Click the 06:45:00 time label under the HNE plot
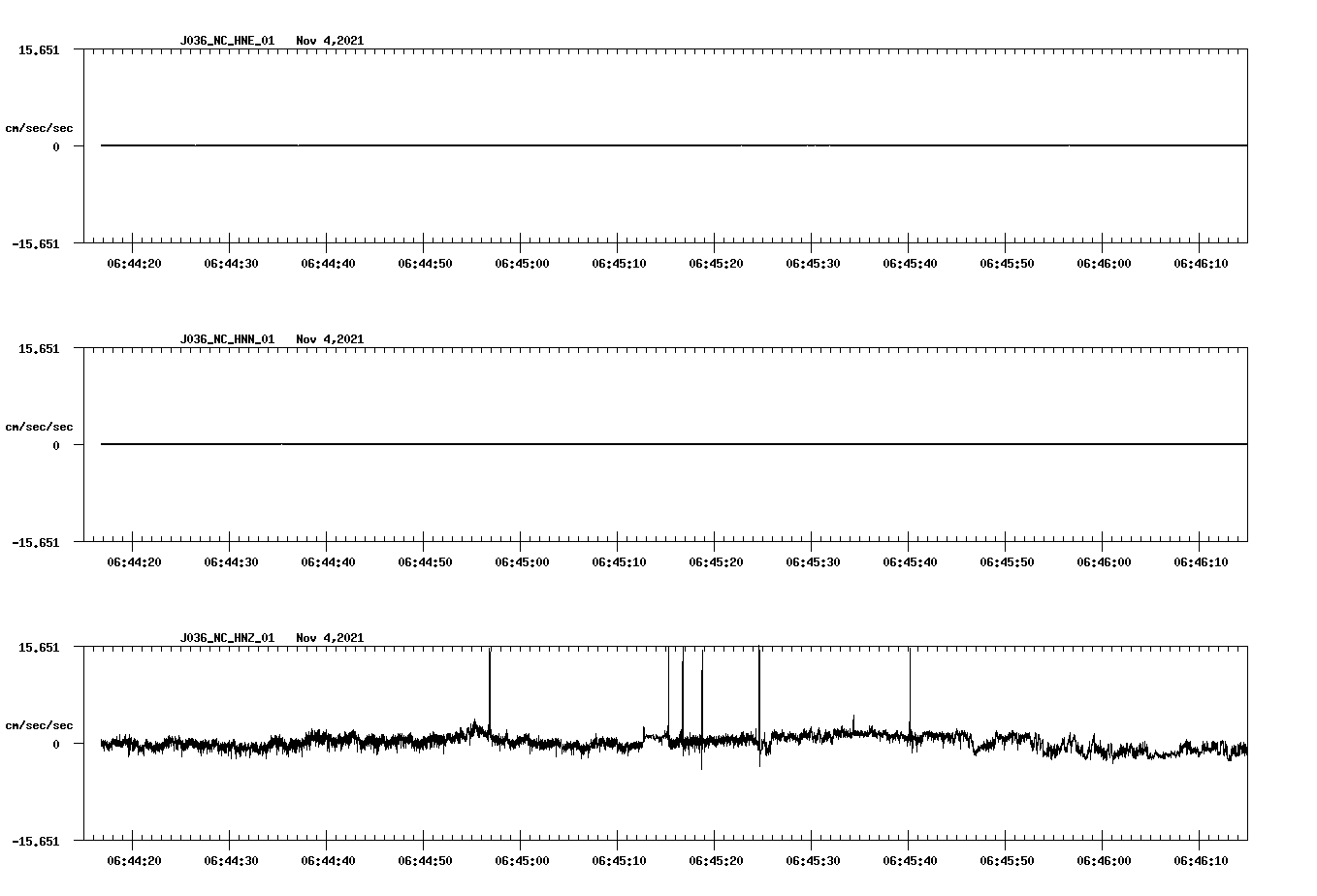Screen dimensions: 1317x896 pyautogui.click(x=522, y=264)
